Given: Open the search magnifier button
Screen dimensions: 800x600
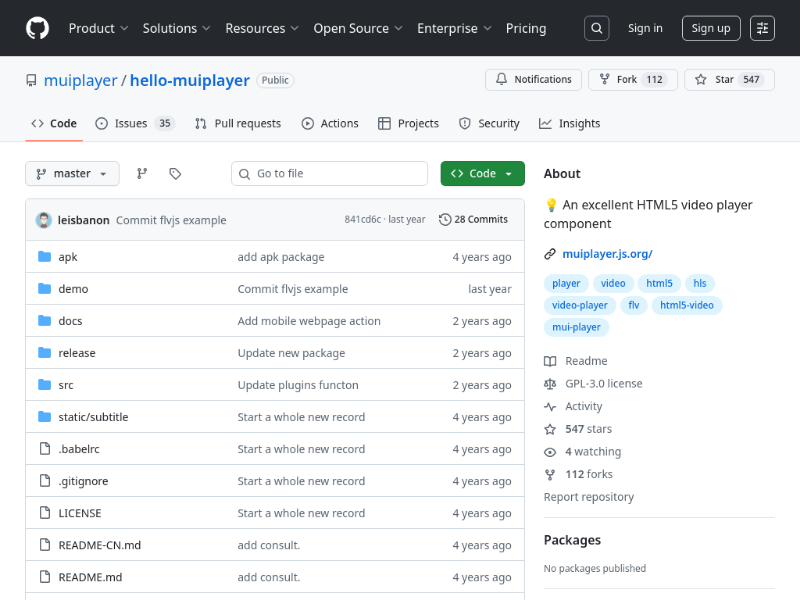Looking at the screenshot, I should click(596, 28).
